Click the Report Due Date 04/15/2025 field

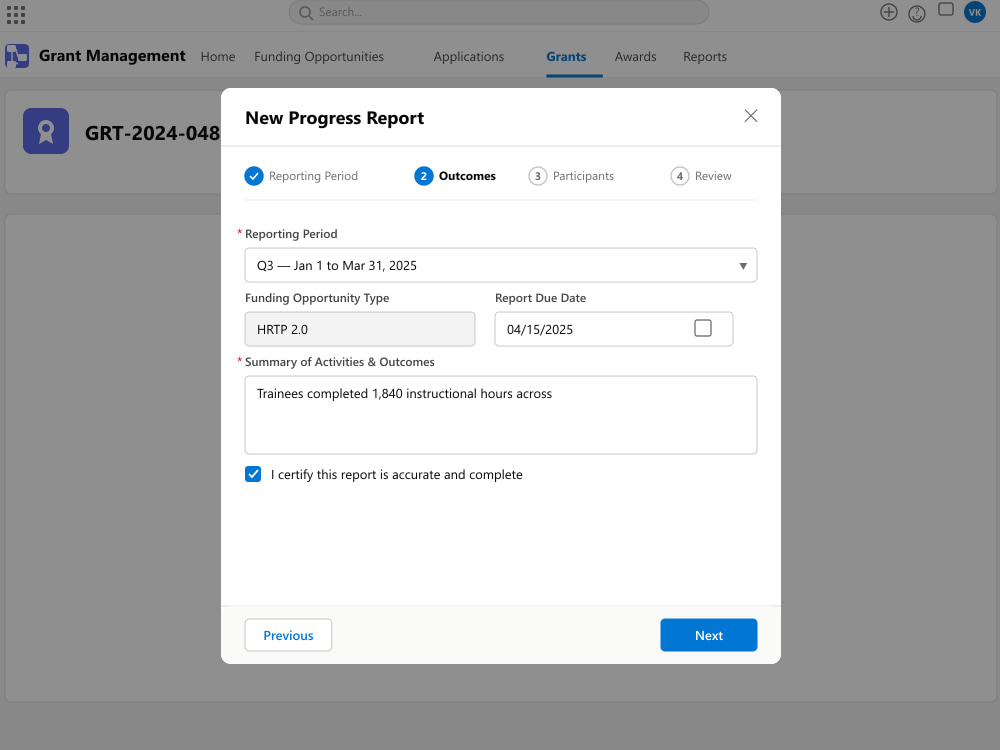(614, 329)
